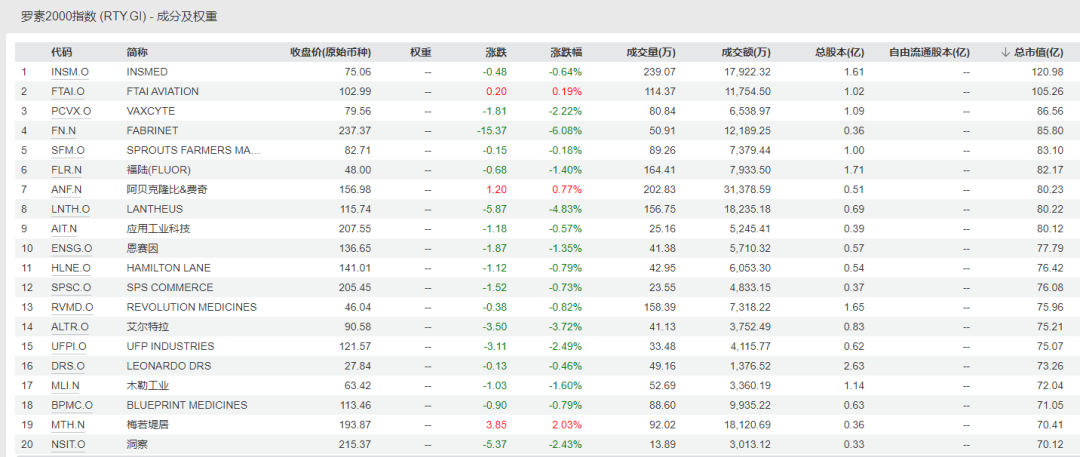Click the 涨跌幅 column header
The height and width of the screenshot is (457, 1080).
tap(566, 52)
